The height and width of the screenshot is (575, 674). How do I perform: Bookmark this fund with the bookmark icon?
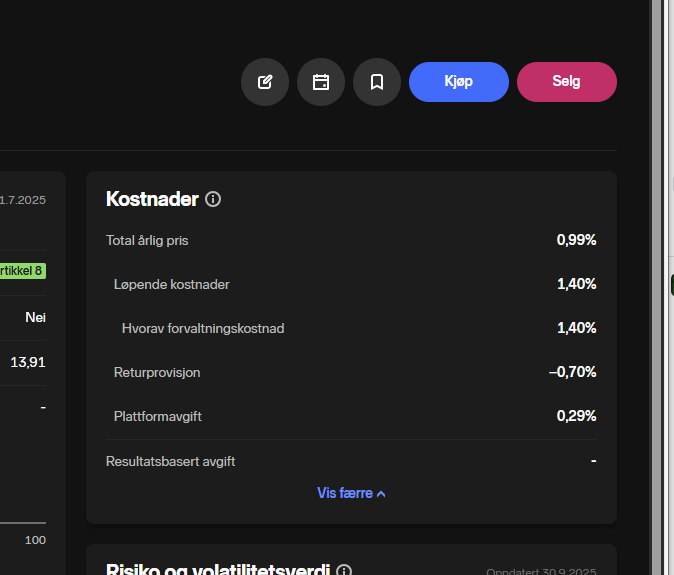pyautogui.click(x=377, y=82)
